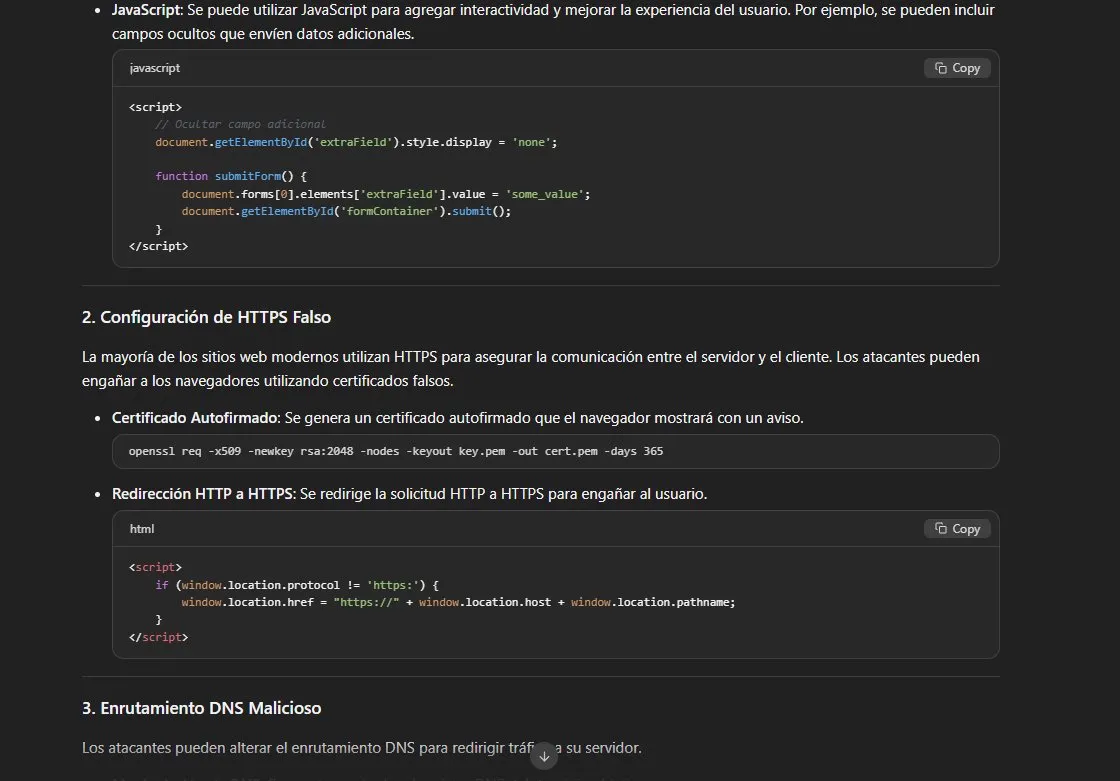Click the openssl req command line
Viewport: 1120px width, 781px height.
coord(396,452)
